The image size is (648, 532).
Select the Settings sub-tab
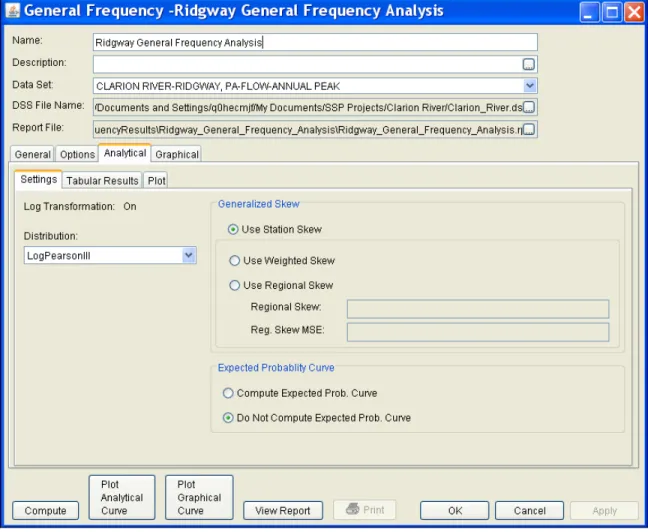click(38, 179)
